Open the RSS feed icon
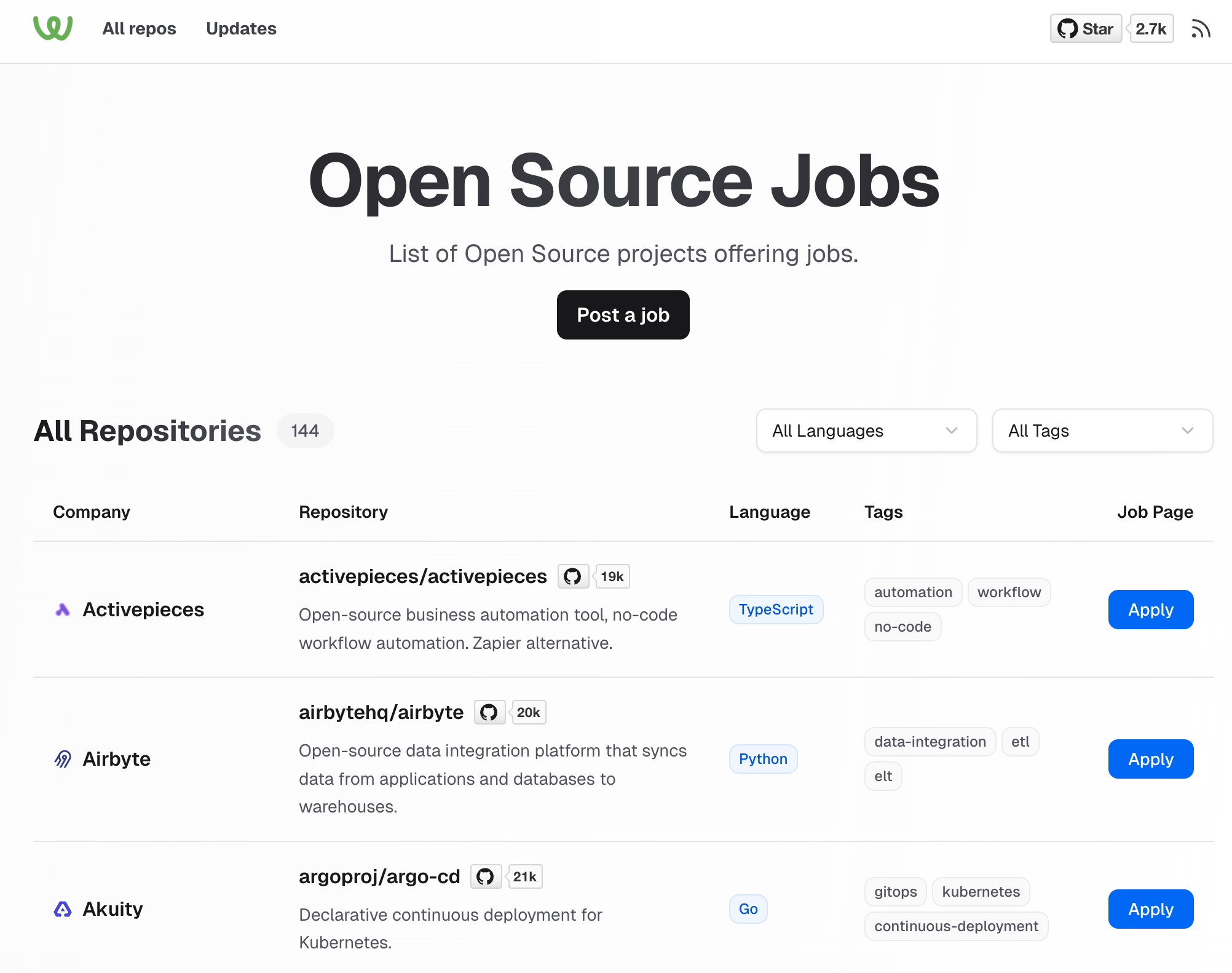Viewport: 1232px width, 973px height. pyautogui.click(x=1200, y=28)
